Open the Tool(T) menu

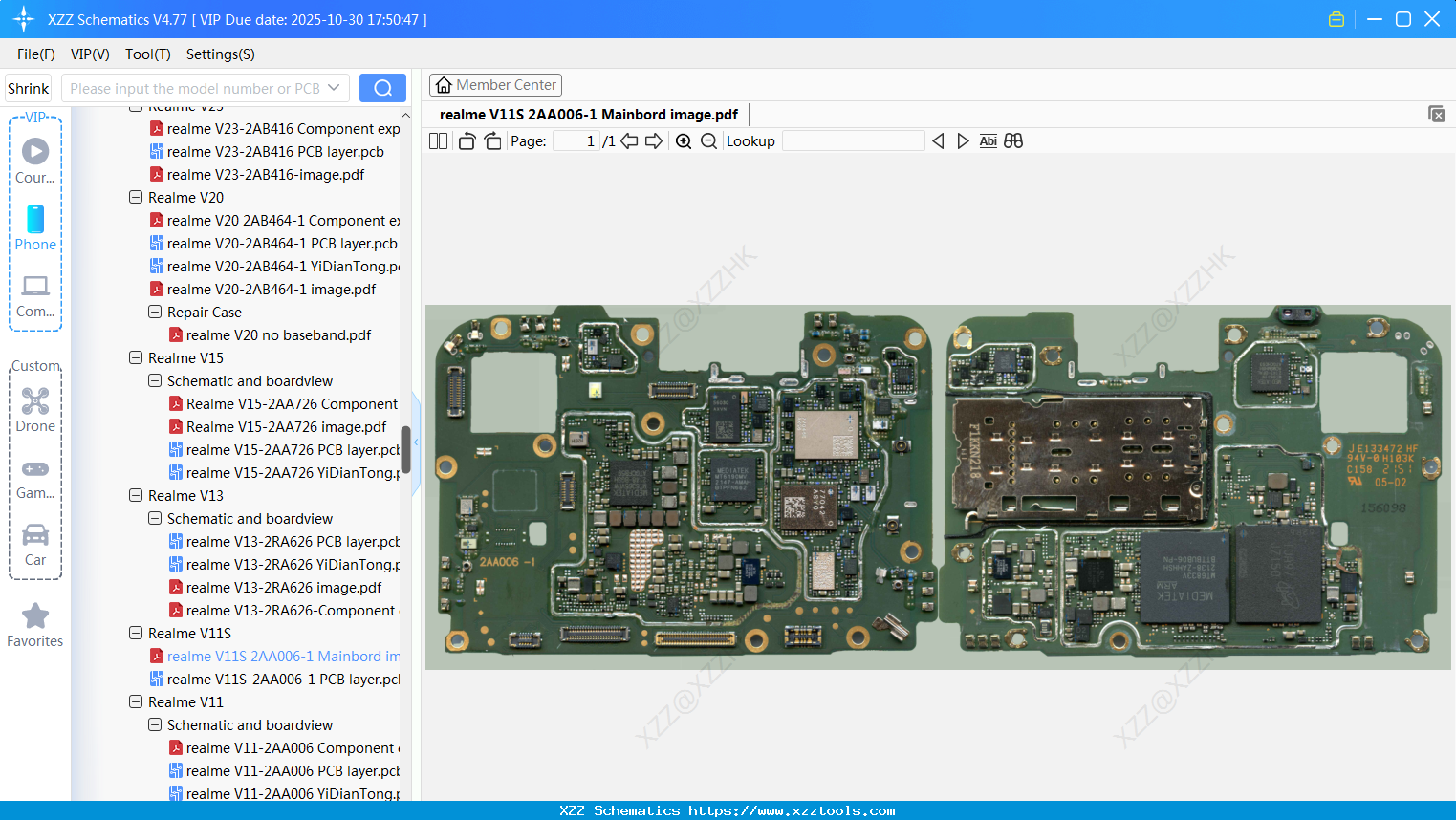click(147, 54)
